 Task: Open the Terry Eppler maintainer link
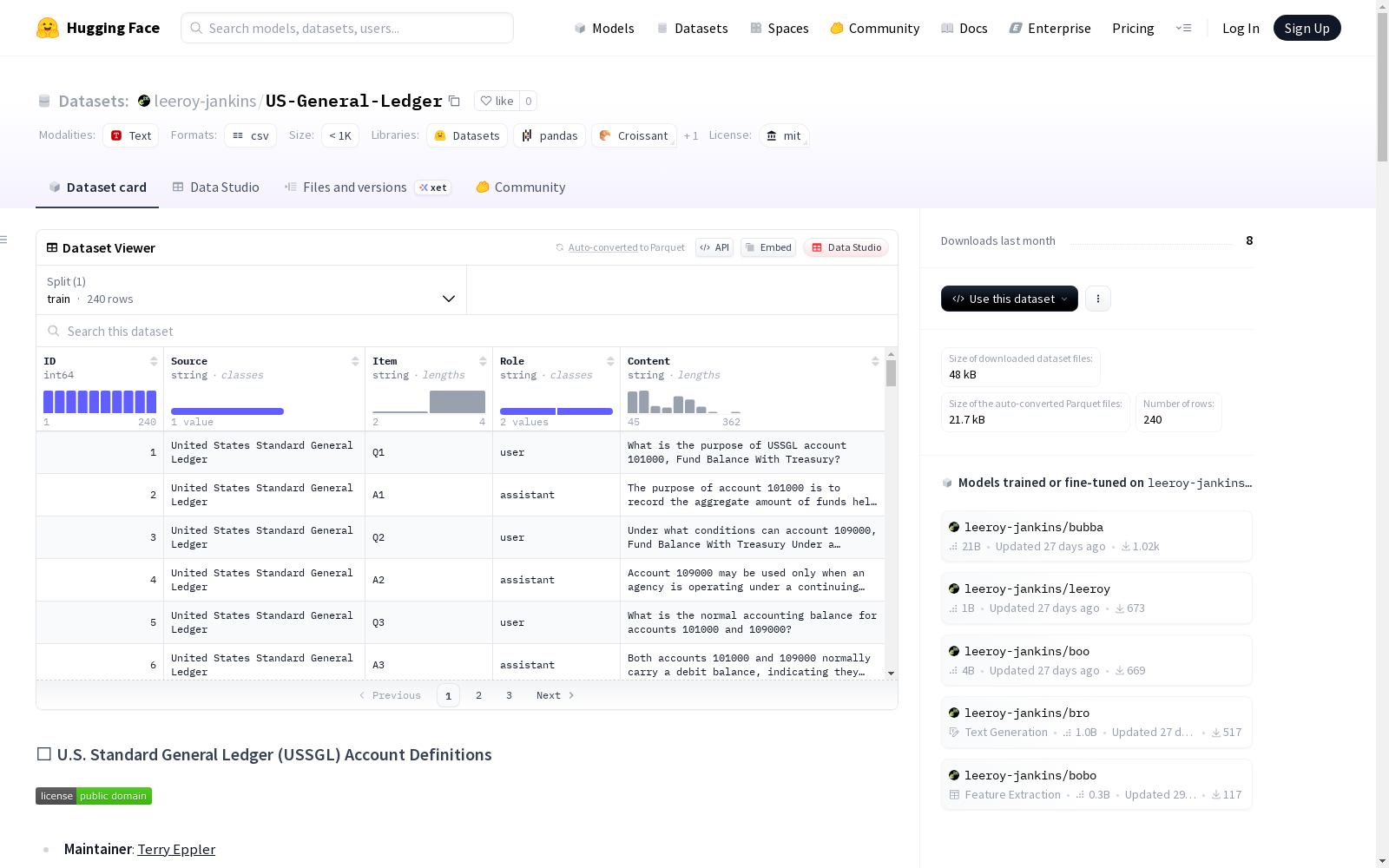(x=176, y=849)
